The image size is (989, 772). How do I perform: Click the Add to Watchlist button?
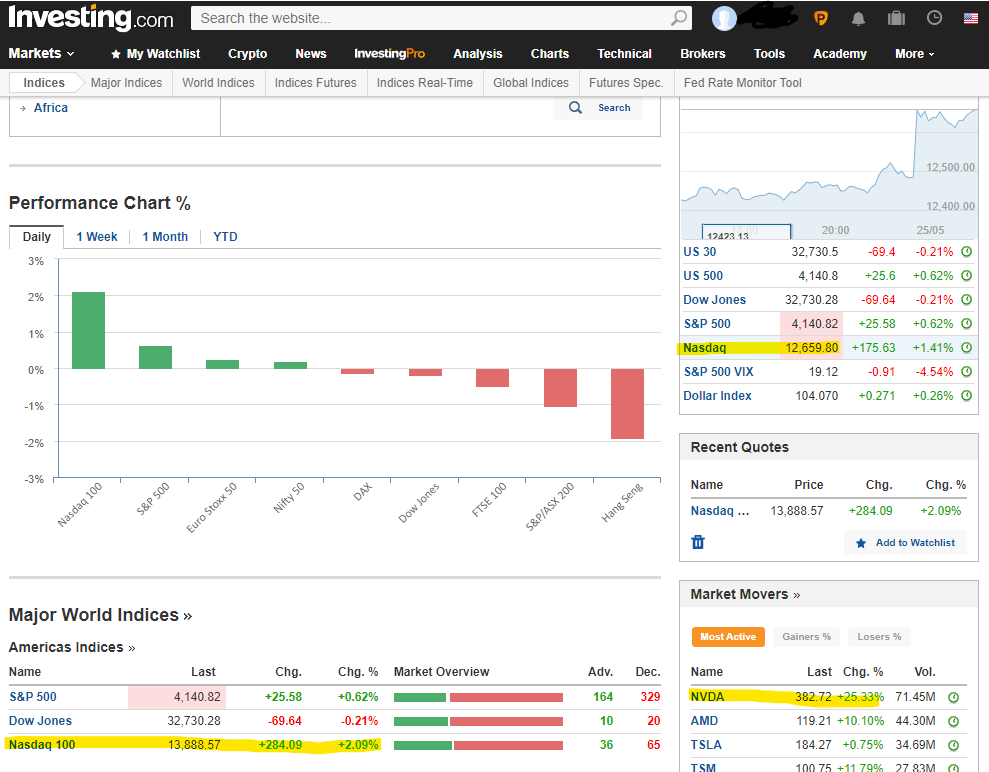click(x=905, y=543)
